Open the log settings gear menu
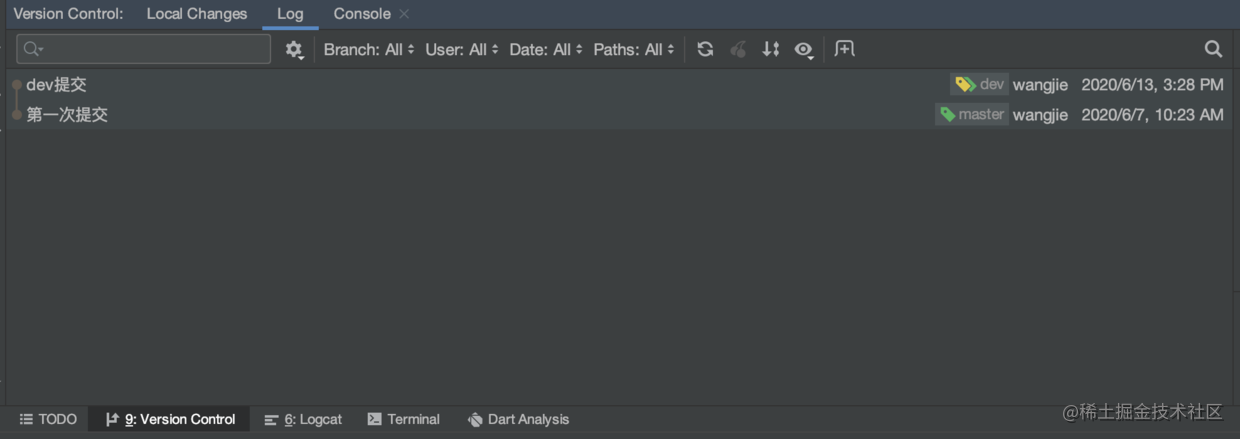This screenshot has height=439, width=1240. point(294,49)
